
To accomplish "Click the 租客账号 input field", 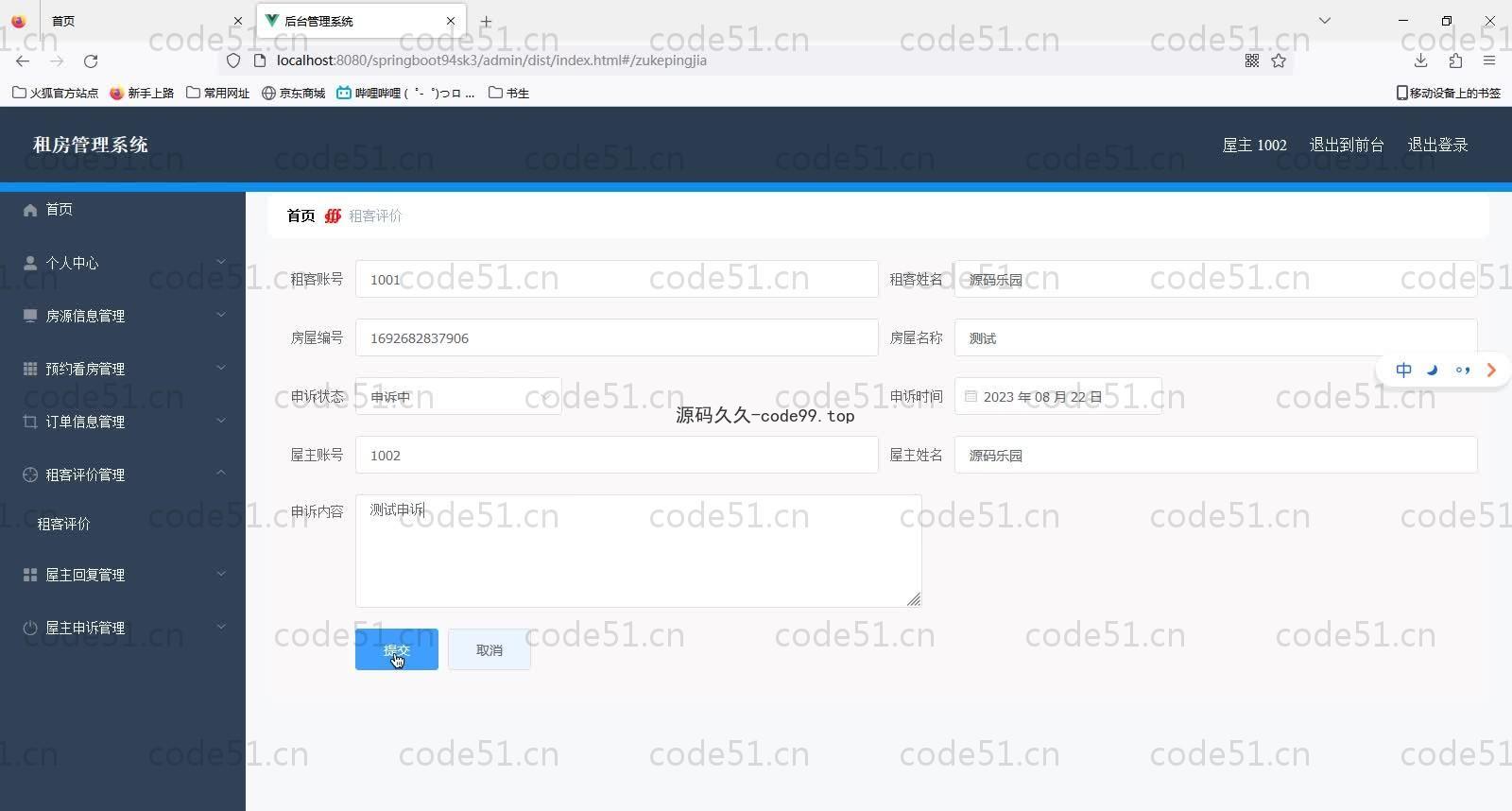I will (617, 279).
